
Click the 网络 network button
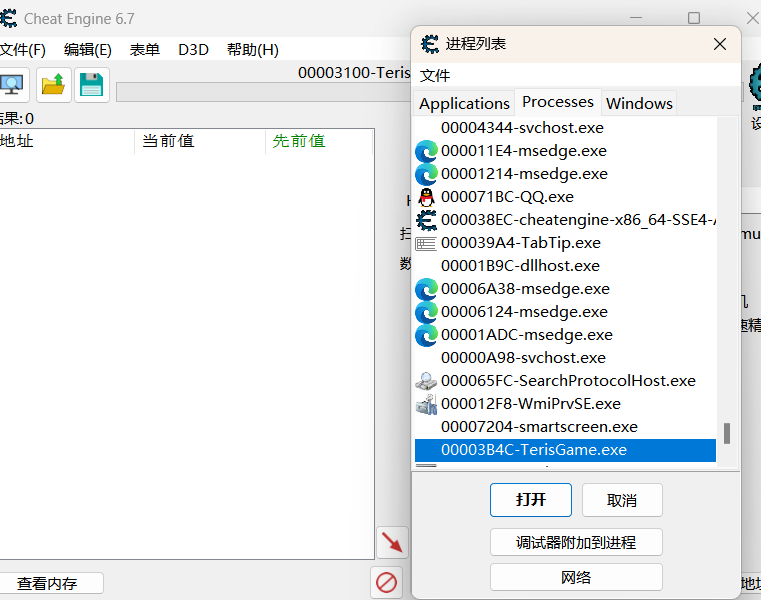click(x=576, y=577)
